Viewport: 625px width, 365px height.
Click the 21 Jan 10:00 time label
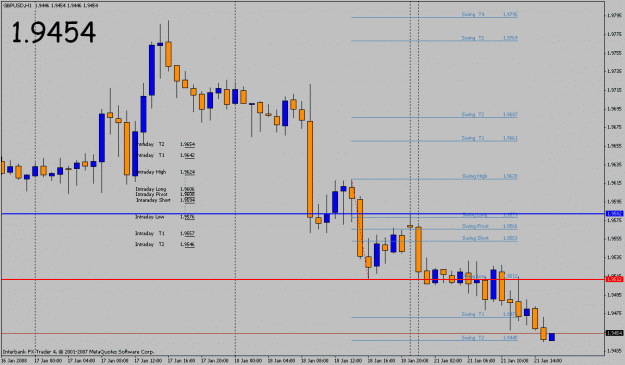[515, 361]
